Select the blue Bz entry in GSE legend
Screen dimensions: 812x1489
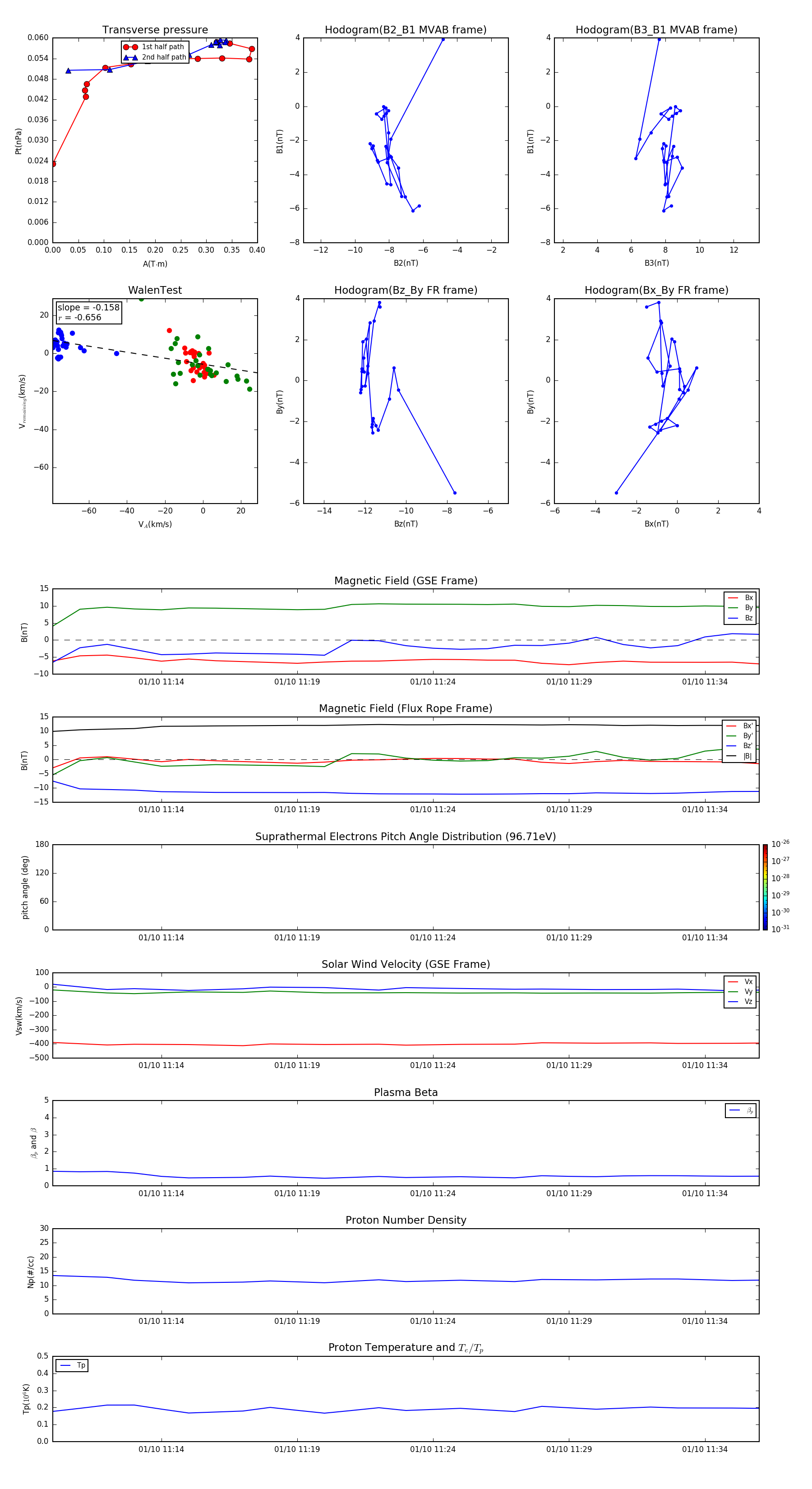pos(740,618)
